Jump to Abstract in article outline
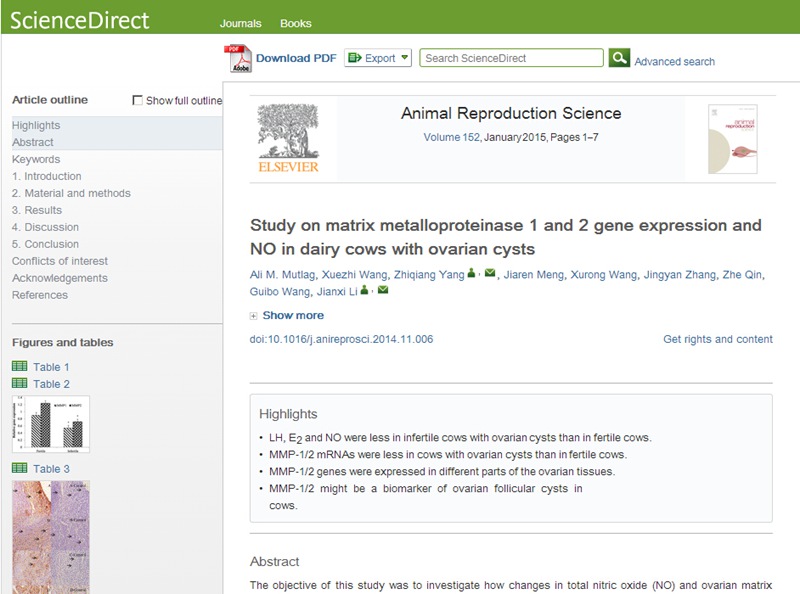Image resolution: width=800 pixels, height=594 pixels. click(x=33, y=142)
